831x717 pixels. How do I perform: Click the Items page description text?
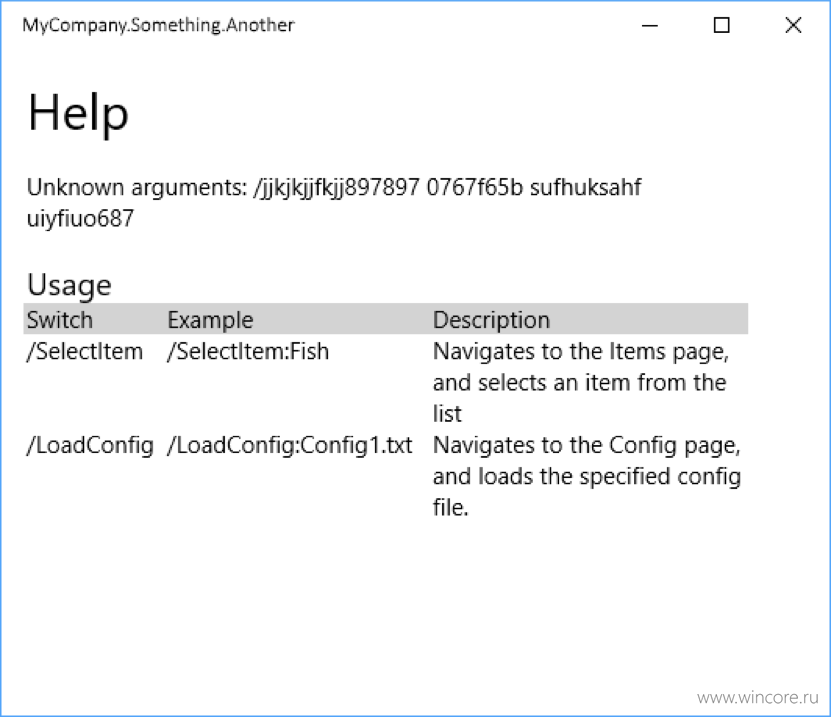tap(581, 383)
